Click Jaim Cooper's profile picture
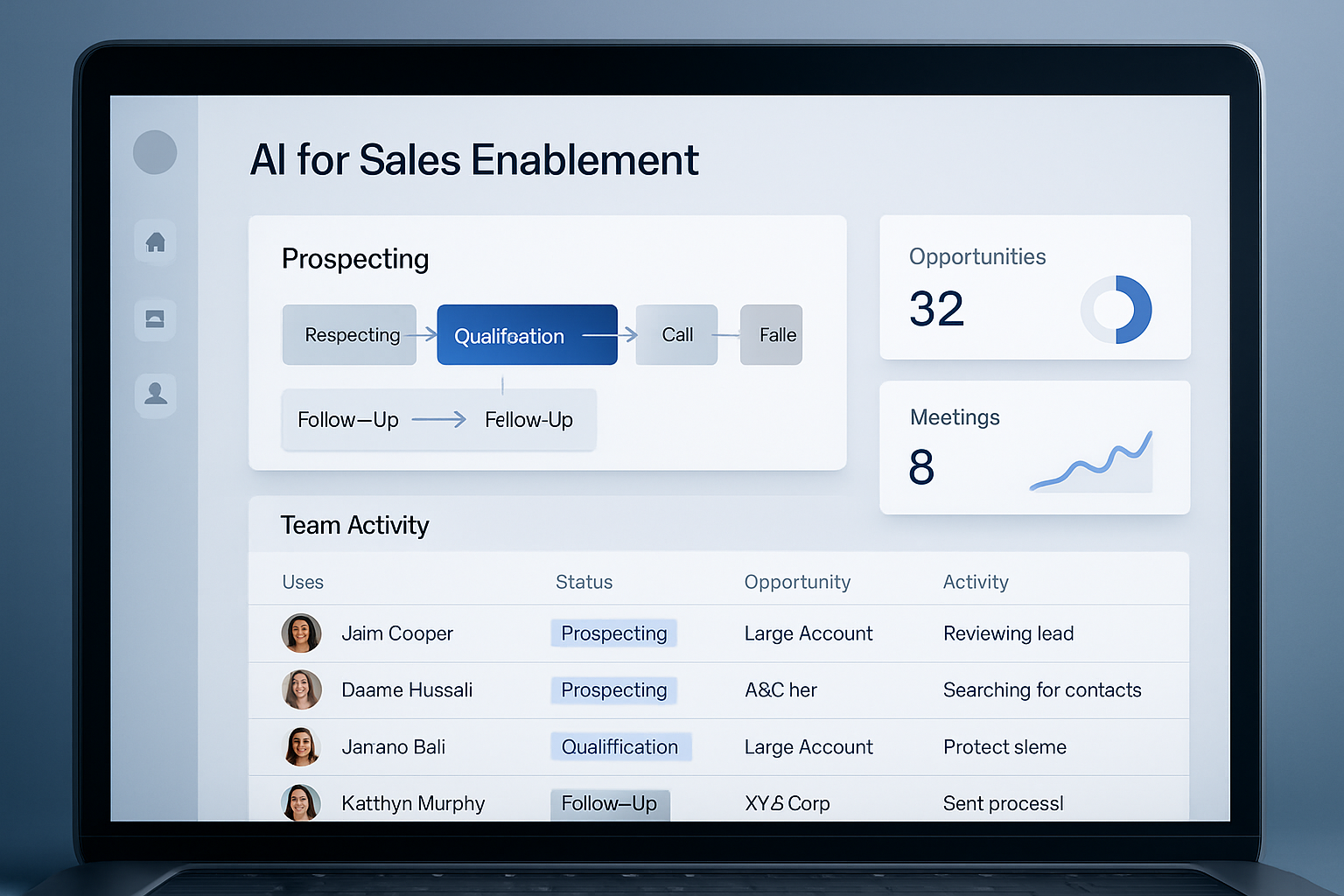This screenshot has height=896, width=1344. pyautogui.click(x=301, y=633)
